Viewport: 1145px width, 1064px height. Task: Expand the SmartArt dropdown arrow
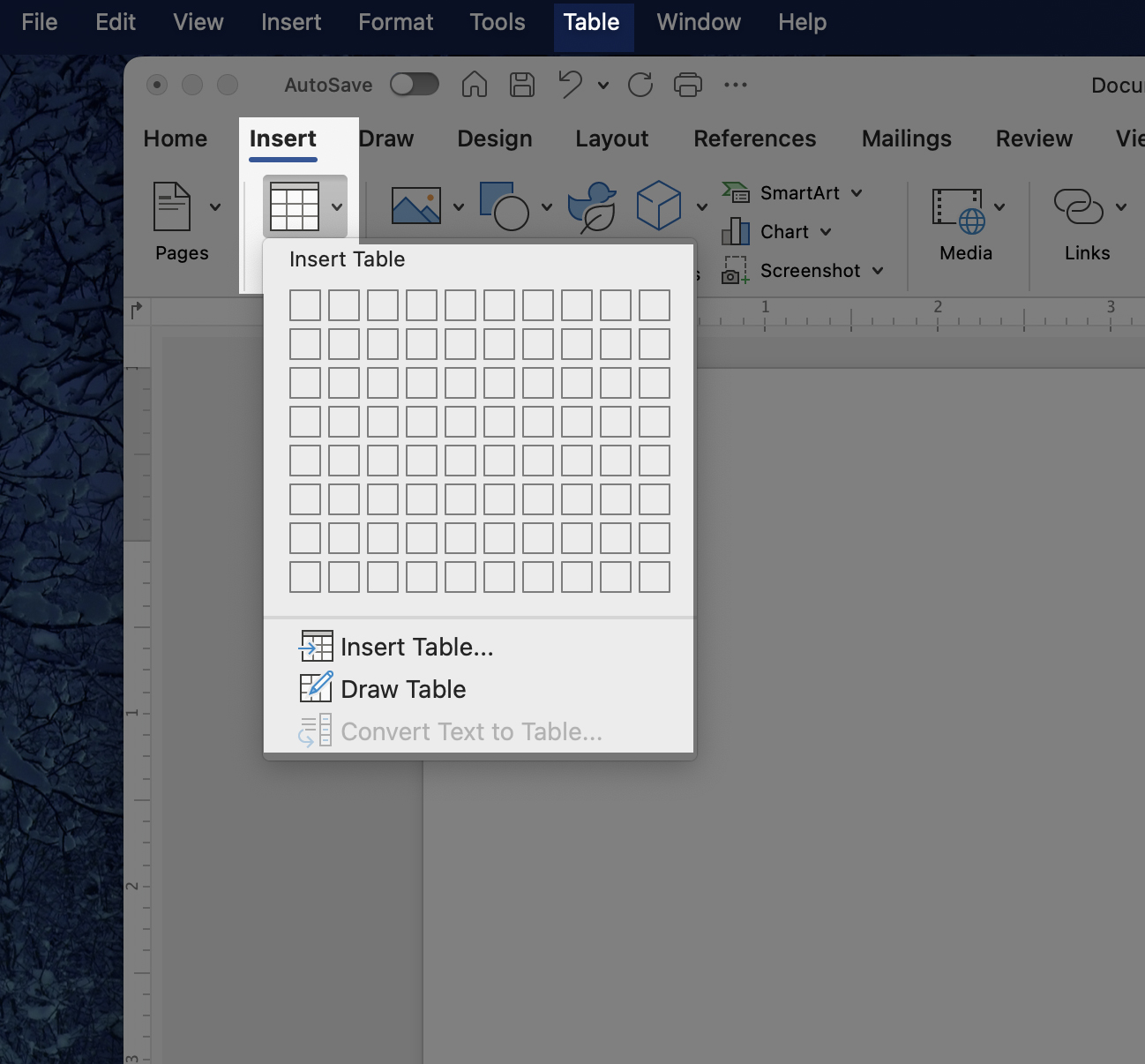point(857,193)
